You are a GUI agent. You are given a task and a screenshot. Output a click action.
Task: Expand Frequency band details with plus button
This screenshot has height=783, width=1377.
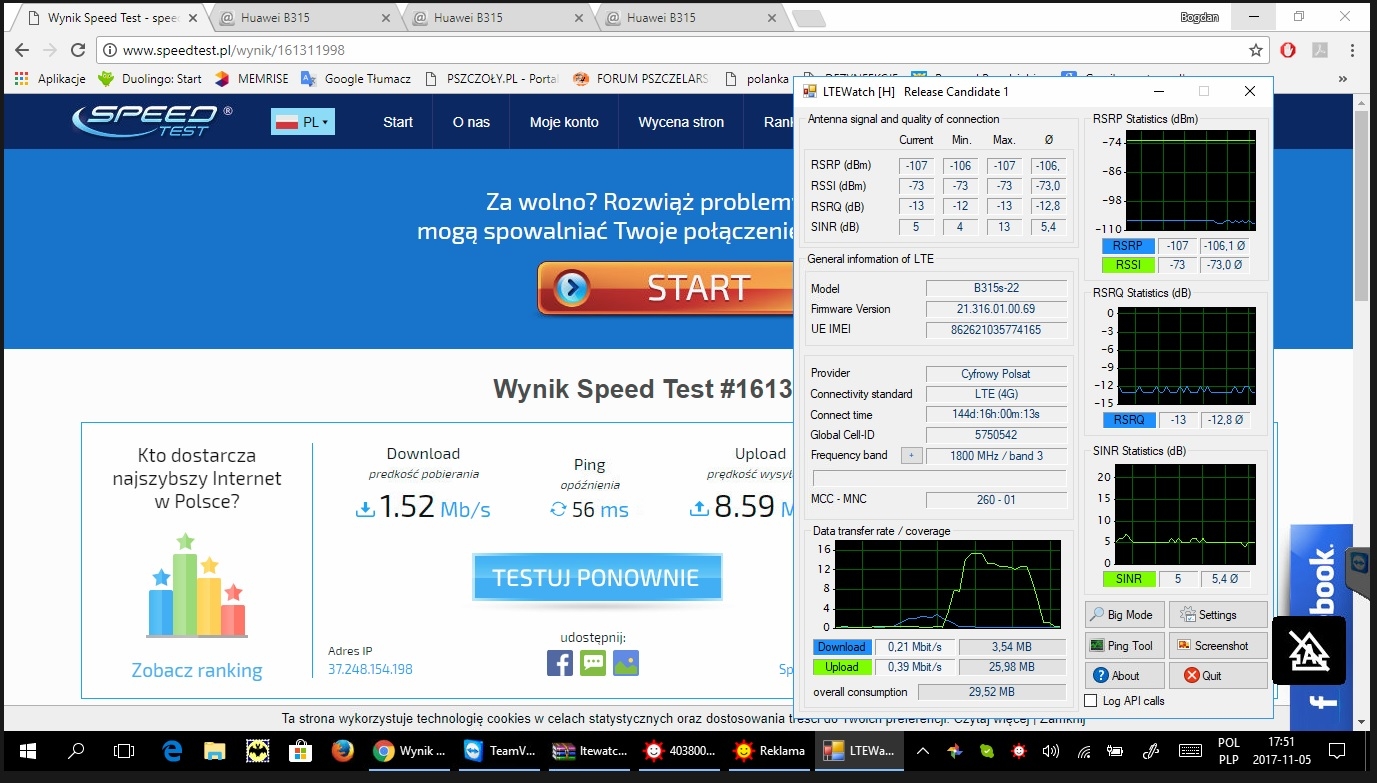(911, 456)
